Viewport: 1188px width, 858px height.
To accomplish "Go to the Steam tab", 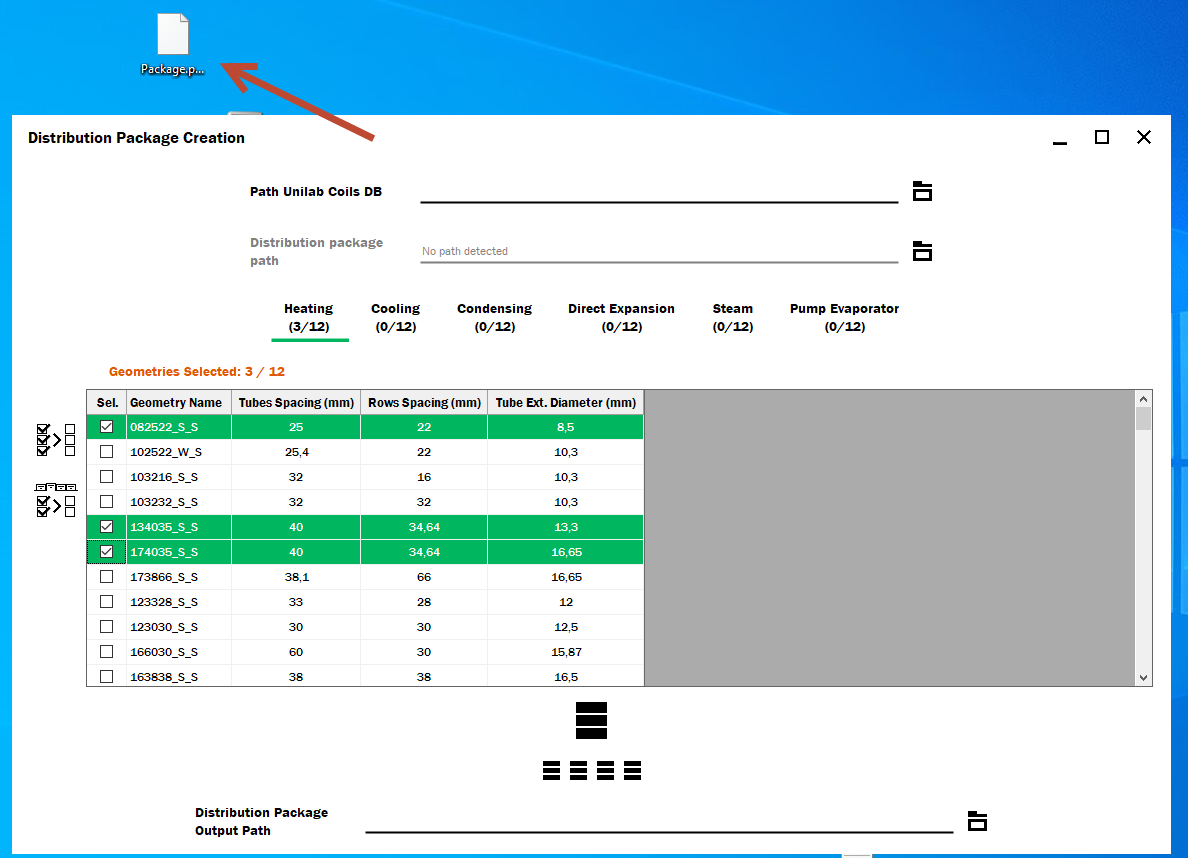I will pos(732,317).
